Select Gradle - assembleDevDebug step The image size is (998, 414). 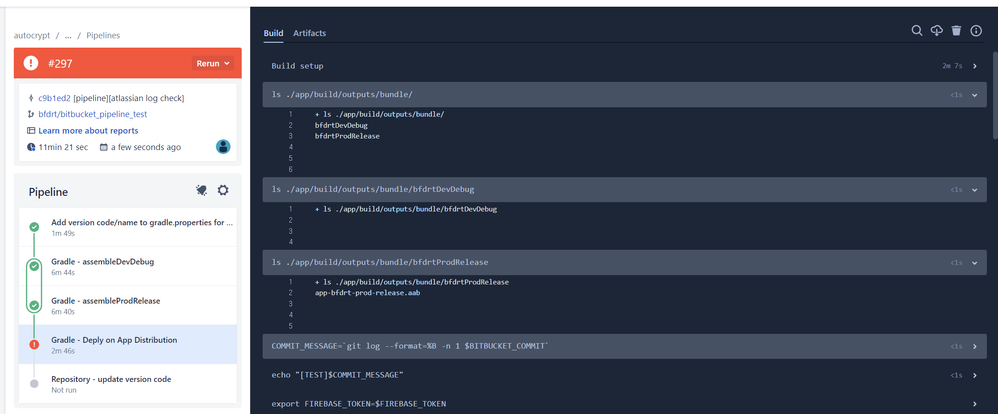tap(128, 266)
